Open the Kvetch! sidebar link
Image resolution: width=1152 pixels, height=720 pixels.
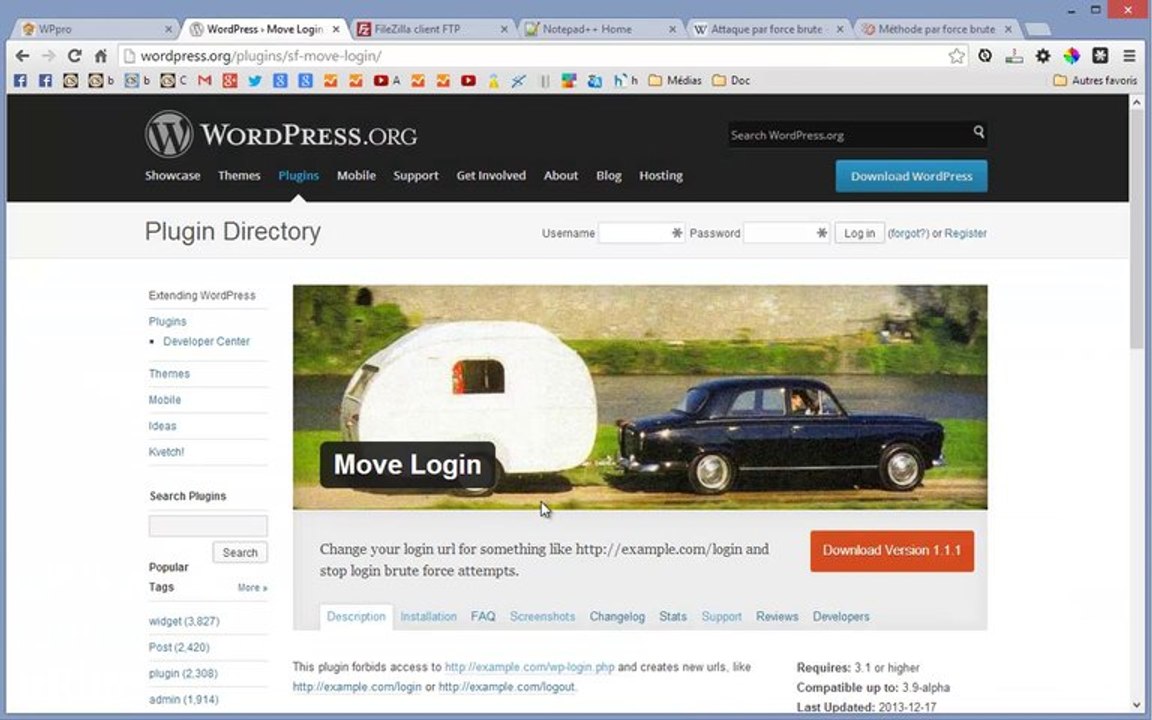coord(166,452)
